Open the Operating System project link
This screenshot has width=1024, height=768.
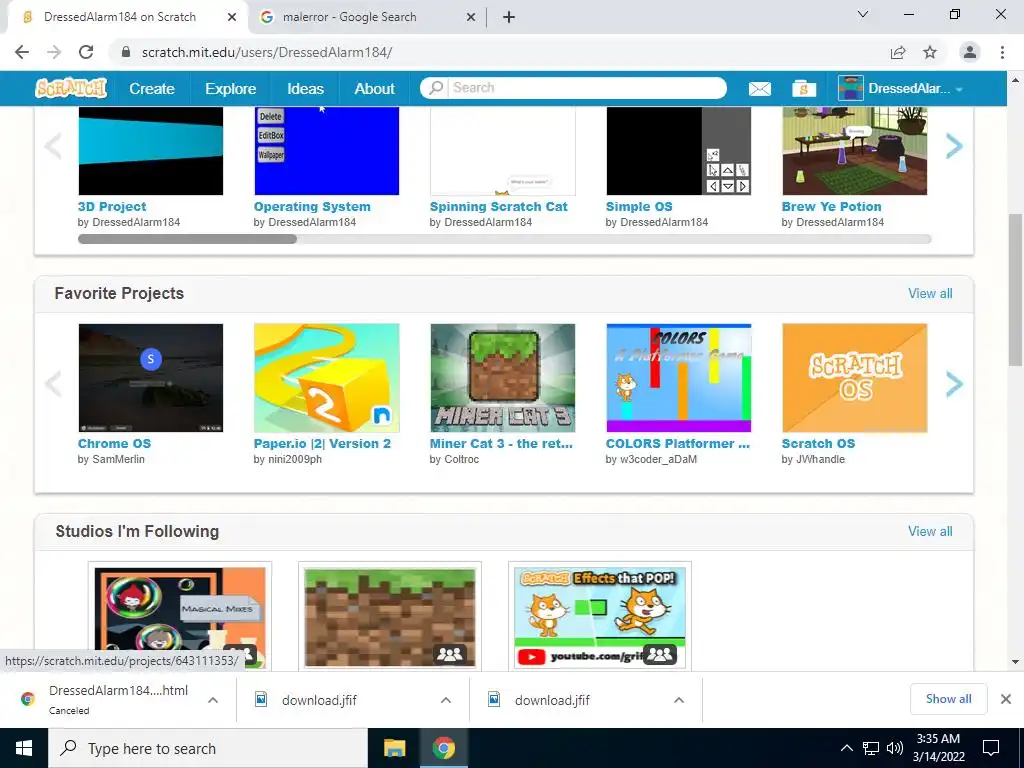point(312,206)
